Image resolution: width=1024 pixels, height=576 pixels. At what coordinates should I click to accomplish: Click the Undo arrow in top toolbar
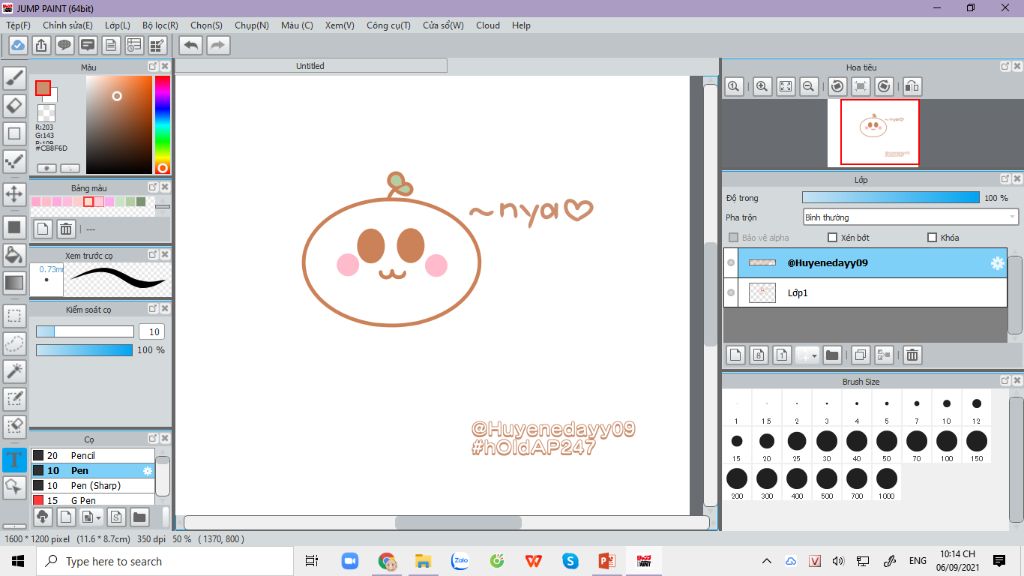tap(190, 45)
